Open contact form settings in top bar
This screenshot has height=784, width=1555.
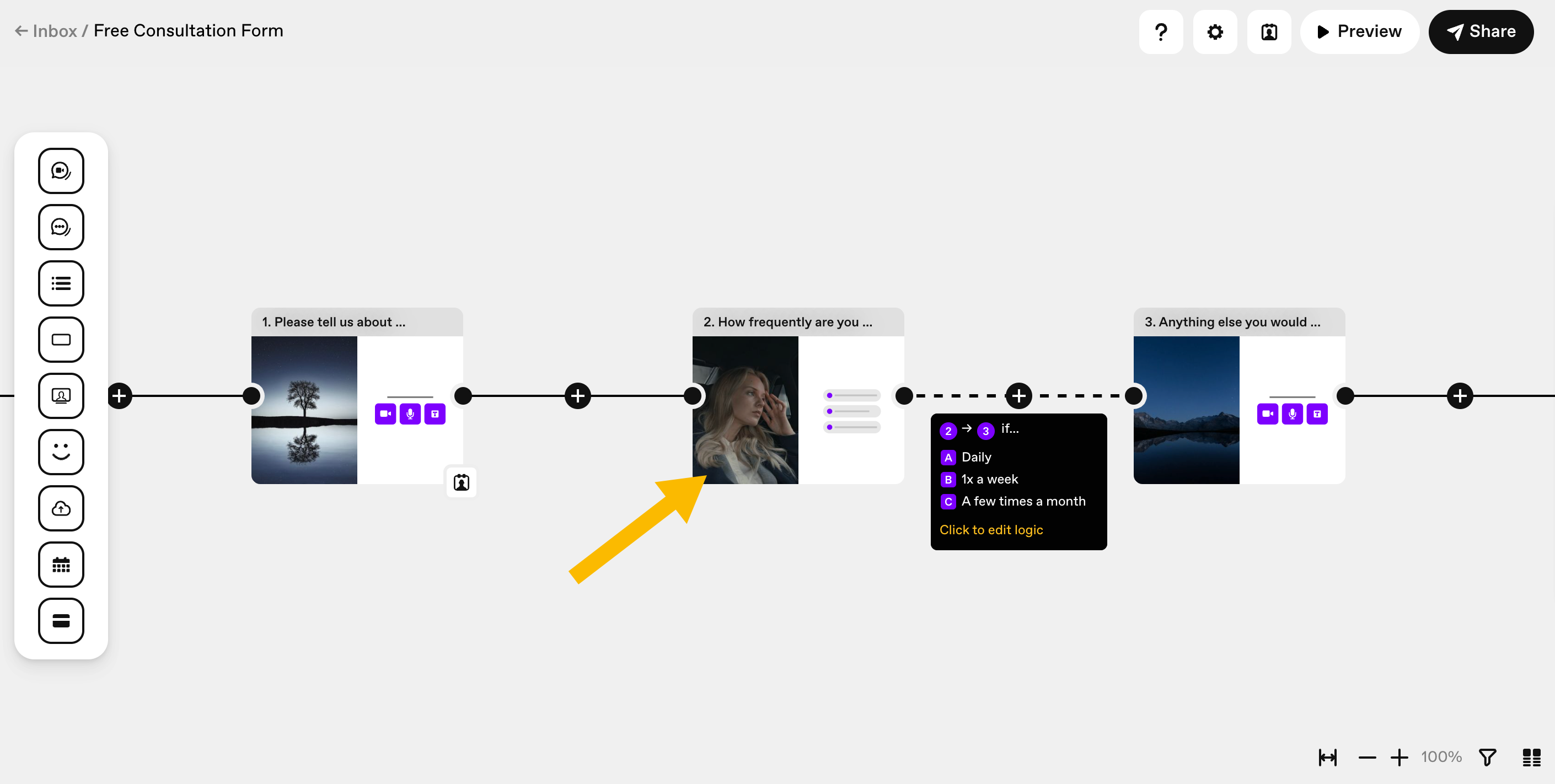coord(1269,31)
